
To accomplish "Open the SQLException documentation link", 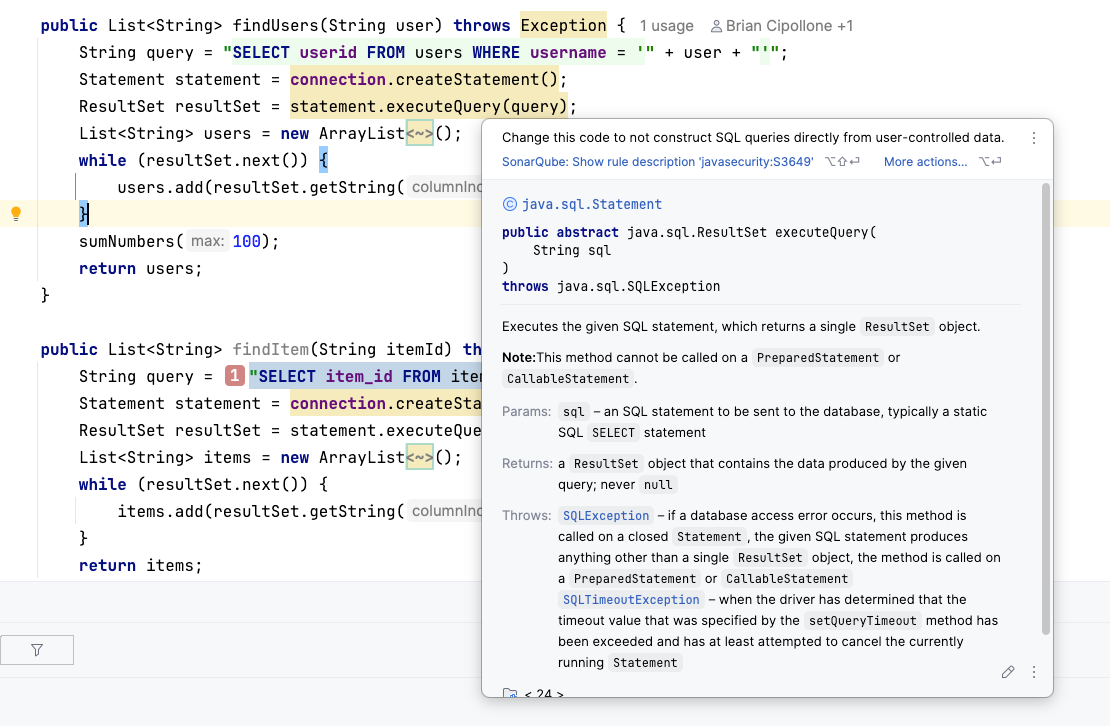I will [605, 516].
